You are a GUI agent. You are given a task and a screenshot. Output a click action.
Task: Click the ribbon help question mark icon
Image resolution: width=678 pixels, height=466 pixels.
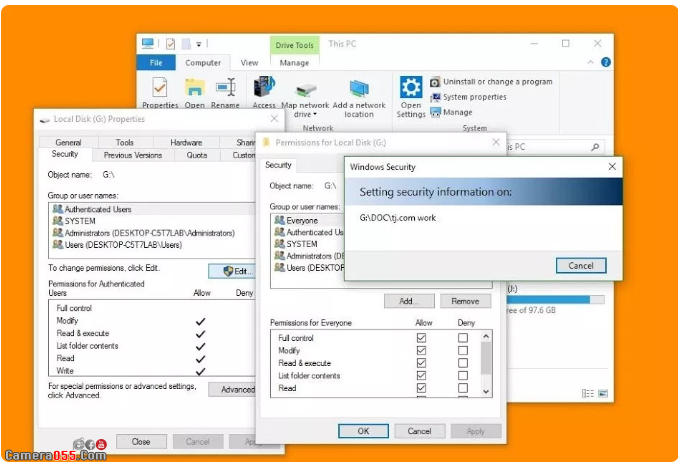tap(606, 62)
